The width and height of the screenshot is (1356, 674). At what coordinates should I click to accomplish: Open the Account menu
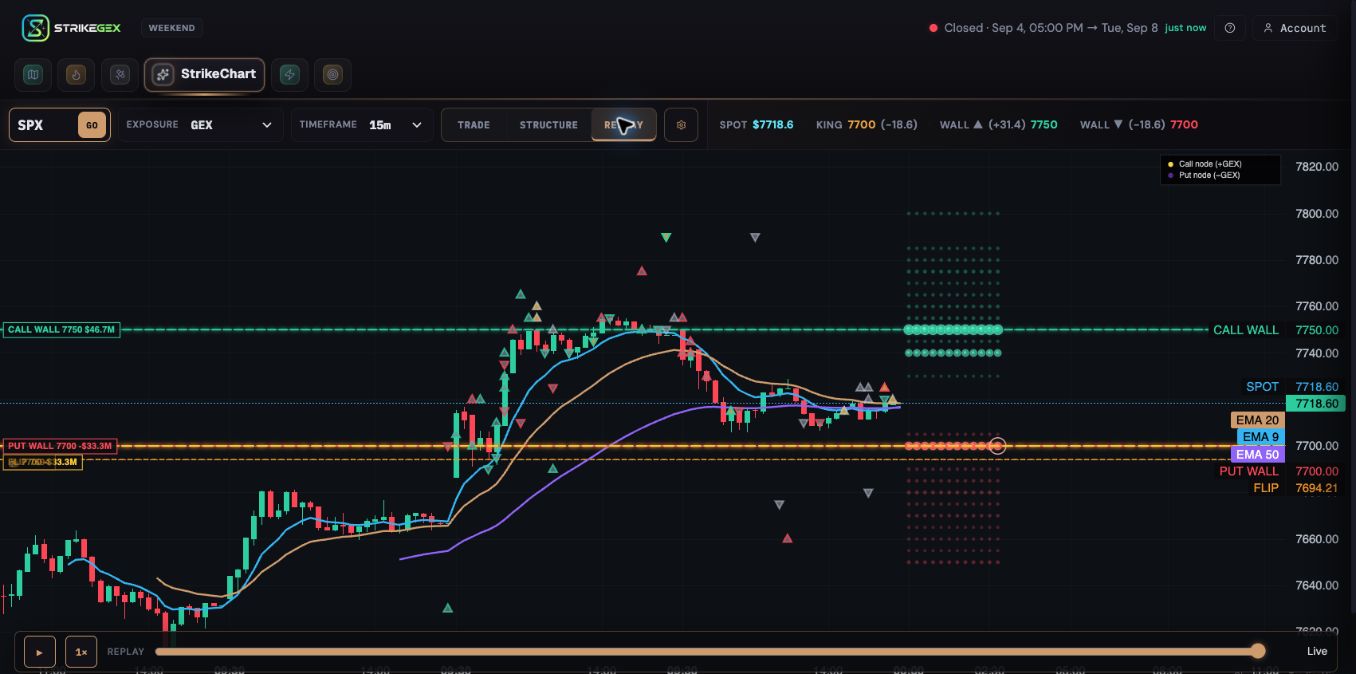point(1294,28)
